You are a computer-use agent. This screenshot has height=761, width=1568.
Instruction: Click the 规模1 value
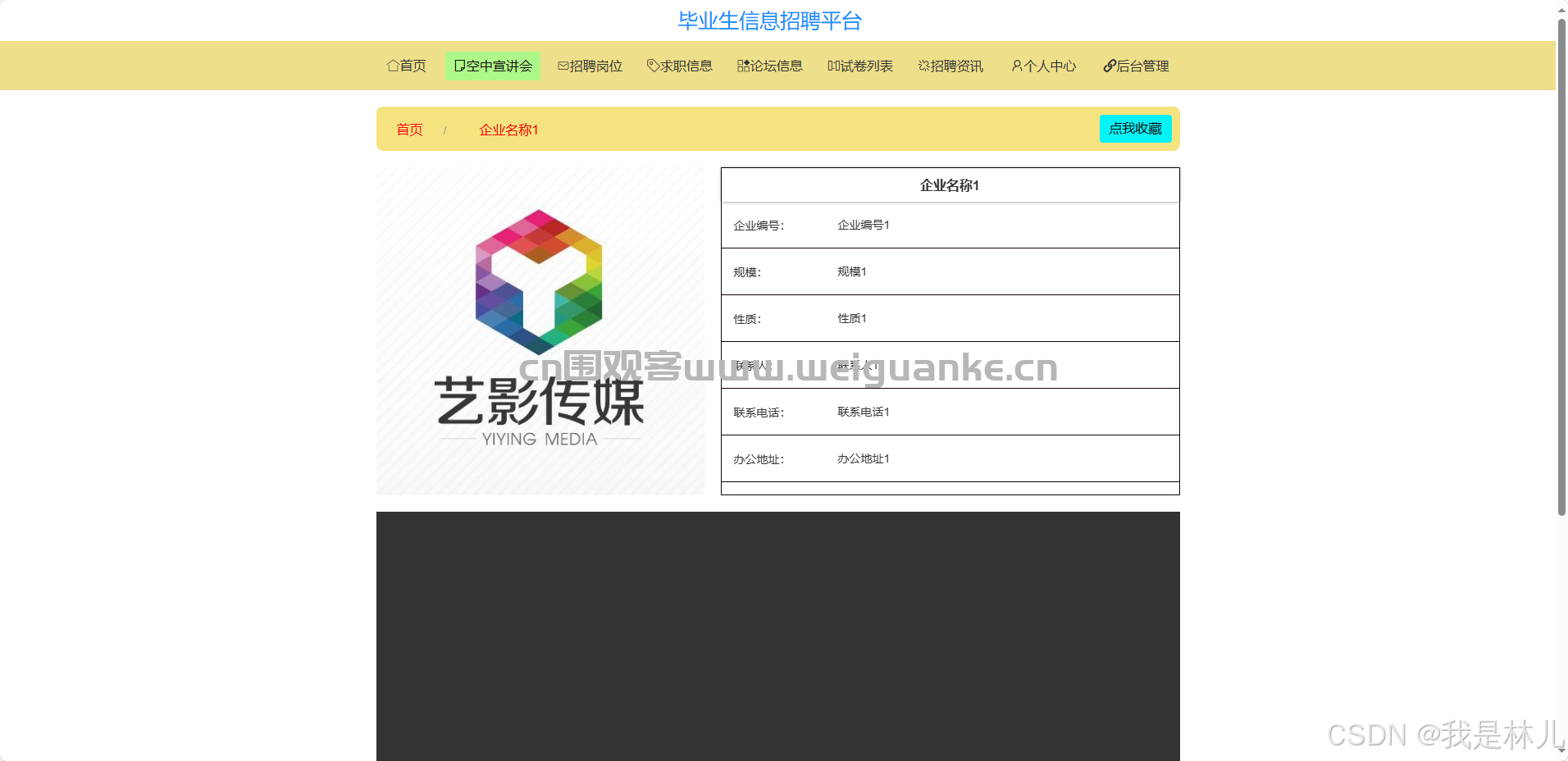[851, 271]
